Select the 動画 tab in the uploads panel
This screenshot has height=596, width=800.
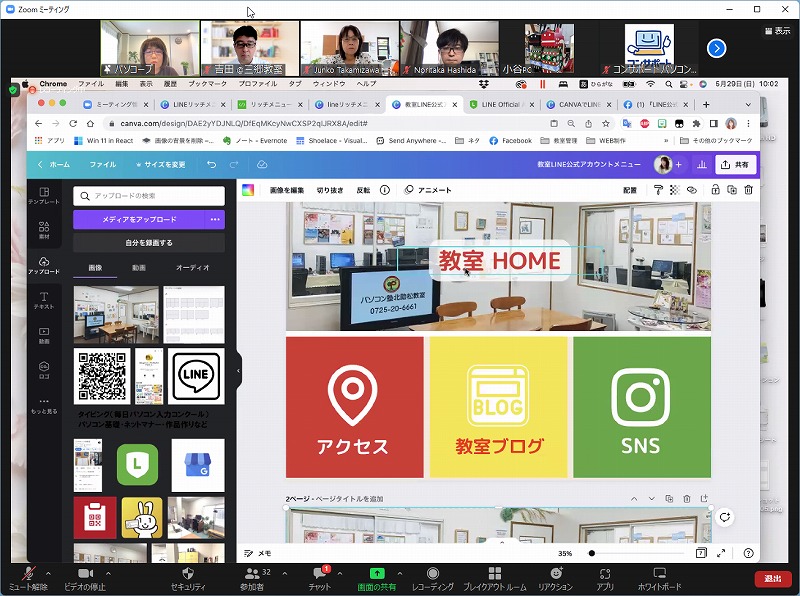click(x=139, y=268)
